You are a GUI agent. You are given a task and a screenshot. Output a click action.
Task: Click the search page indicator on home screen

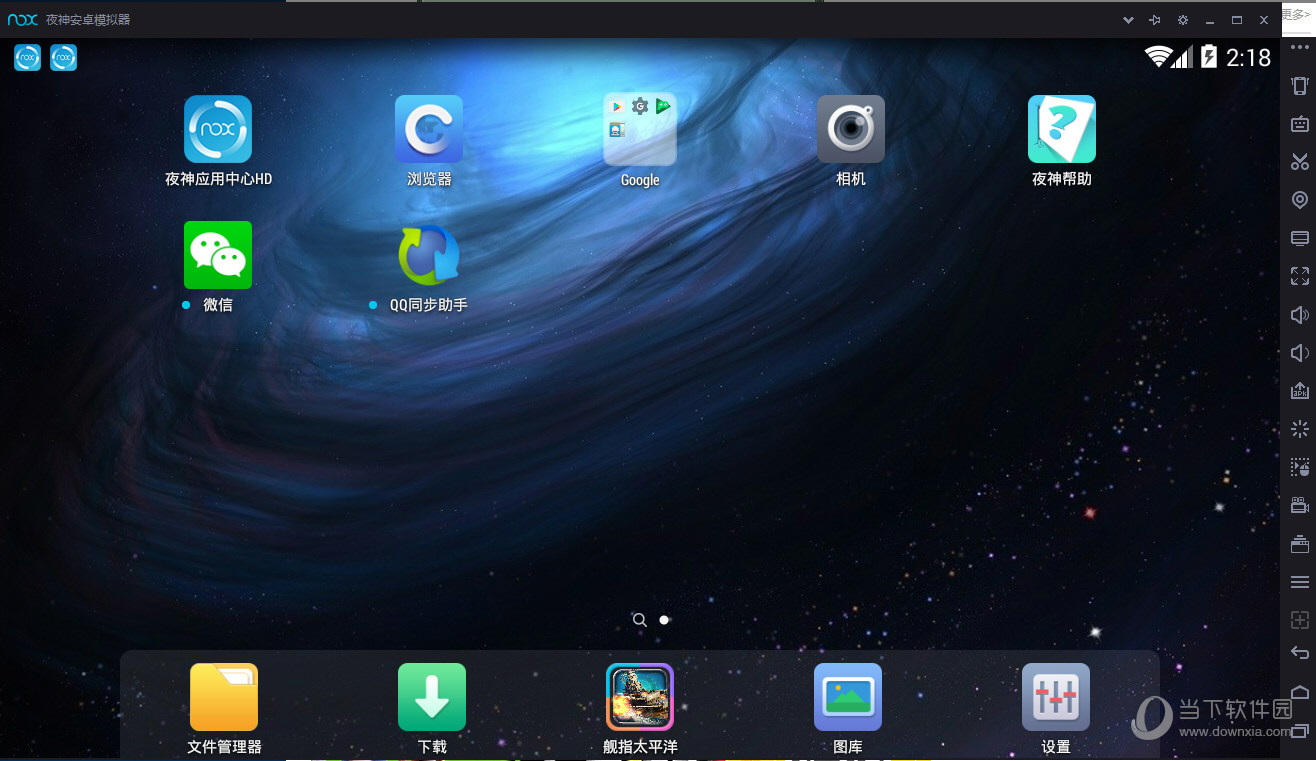tap(640, 620)
